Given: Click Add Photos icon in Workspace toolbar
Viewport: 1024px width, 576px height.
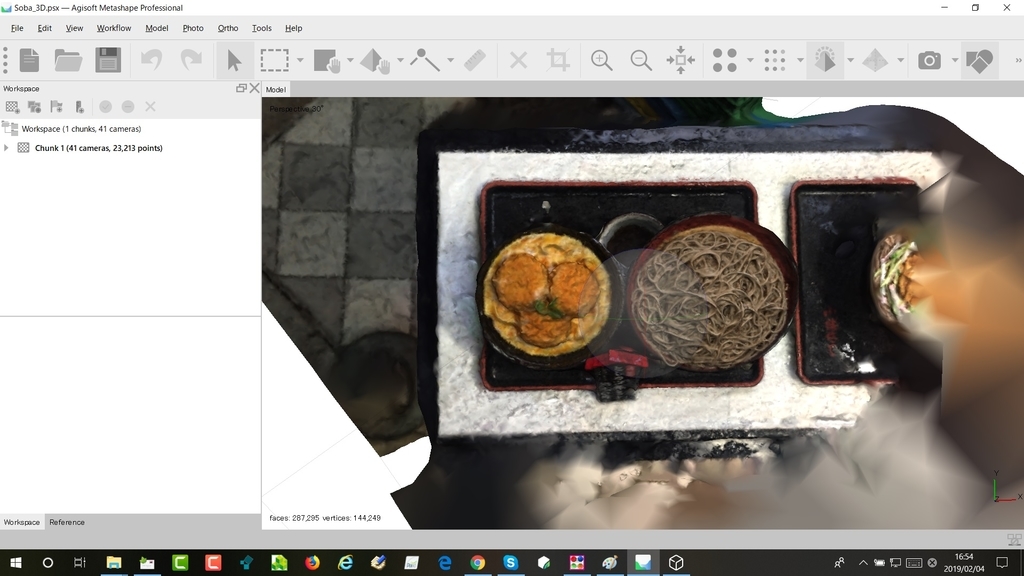Looking at the screenshot, I should click(35, 106).
